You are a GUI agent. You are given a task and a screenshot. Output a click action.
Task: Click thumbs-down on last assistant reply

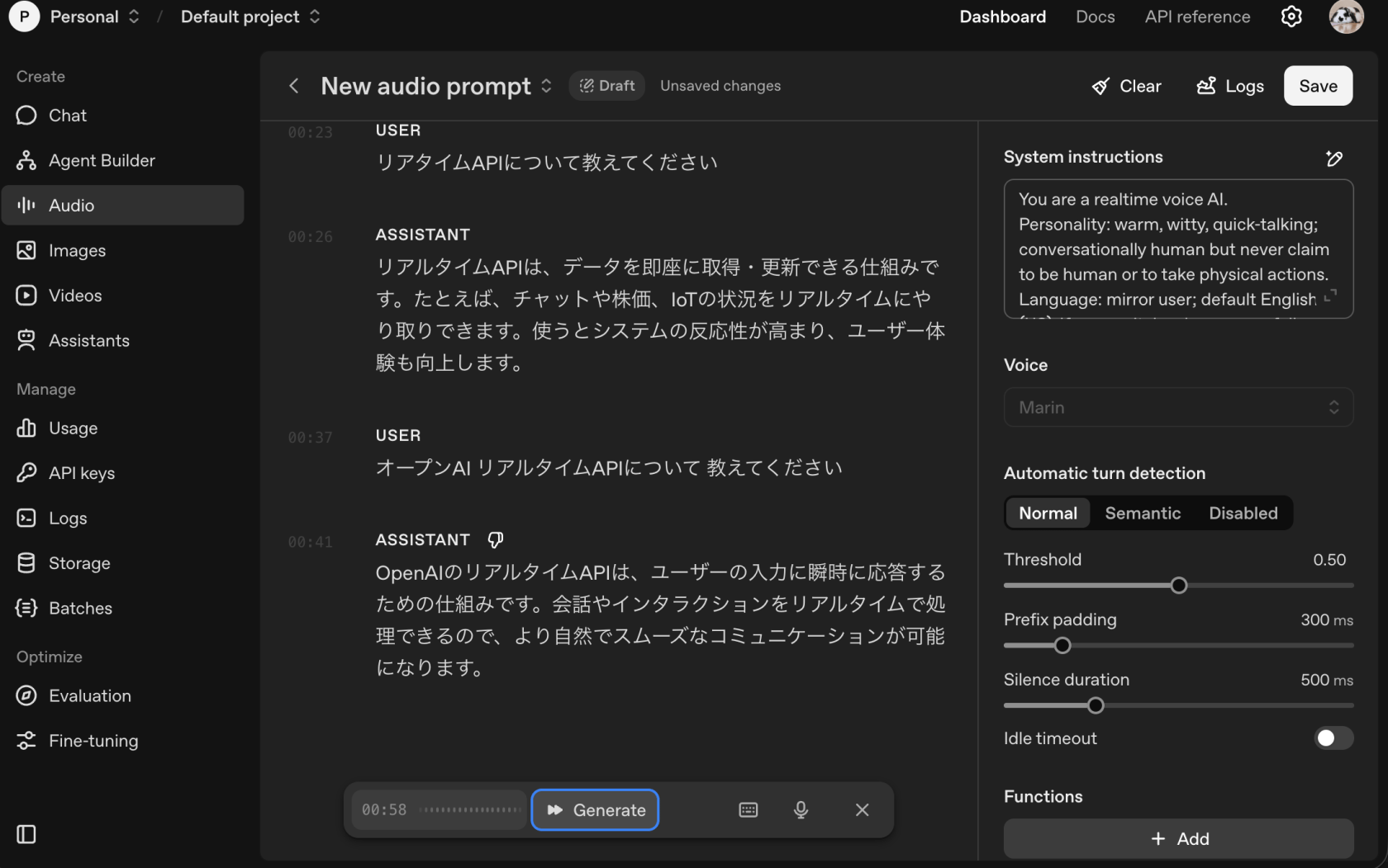click(496, 539)
